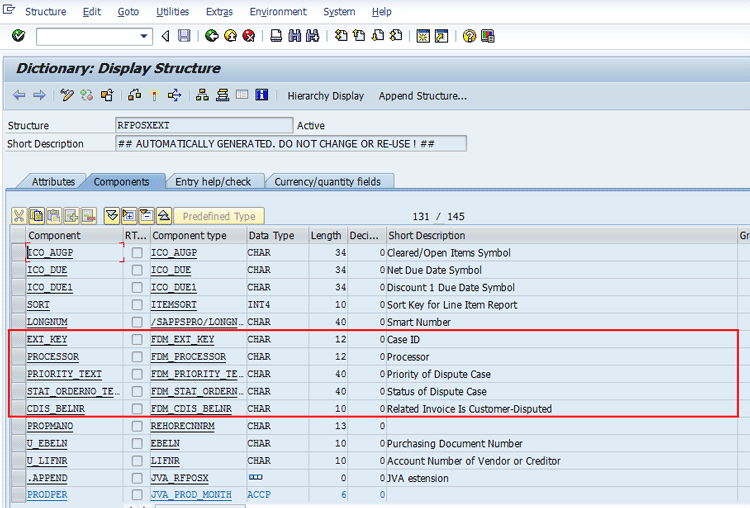Click the Save disk icon
Screen dimensions: 750x508
(x=184, y=36)
